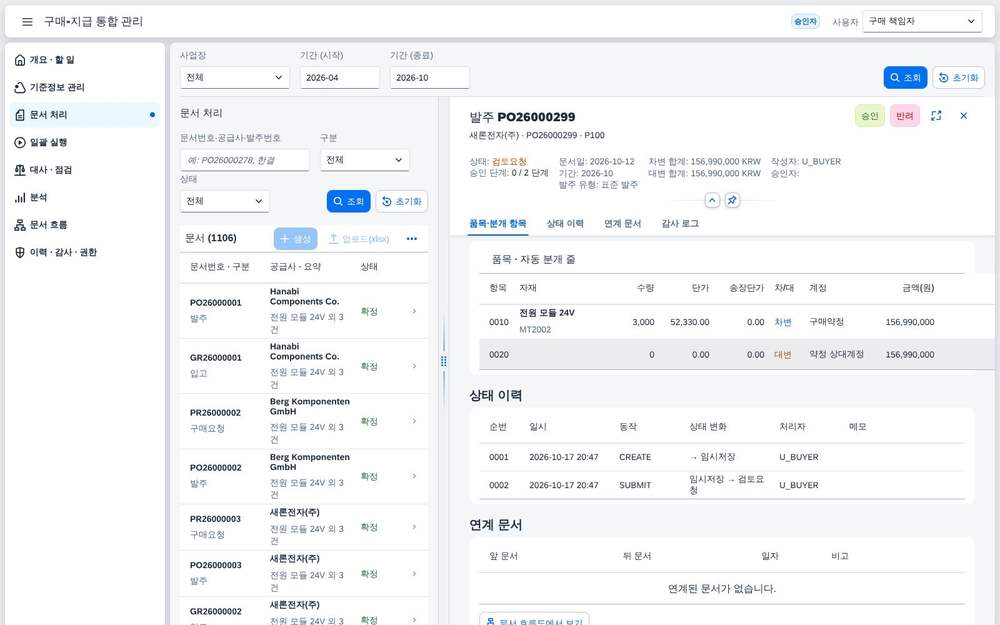Image resolution: width=1000 pixels, height=625 pixels.
Task: Switch to 감사 로그 tab
Action: 680,224
